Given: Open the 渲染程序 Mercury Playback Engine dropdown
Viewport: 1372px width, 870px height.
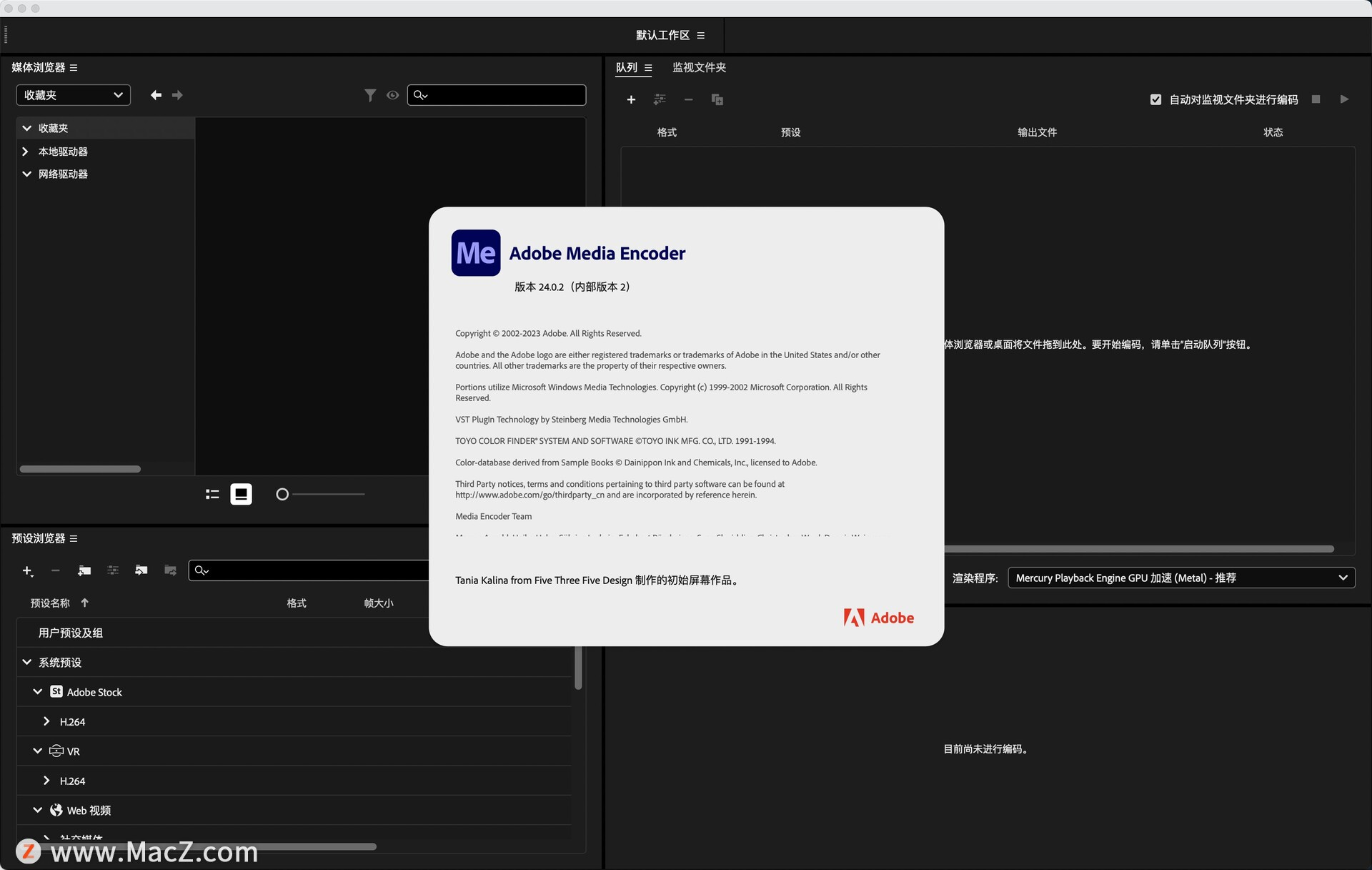Looking at the screenshot, I should 1181,578.
